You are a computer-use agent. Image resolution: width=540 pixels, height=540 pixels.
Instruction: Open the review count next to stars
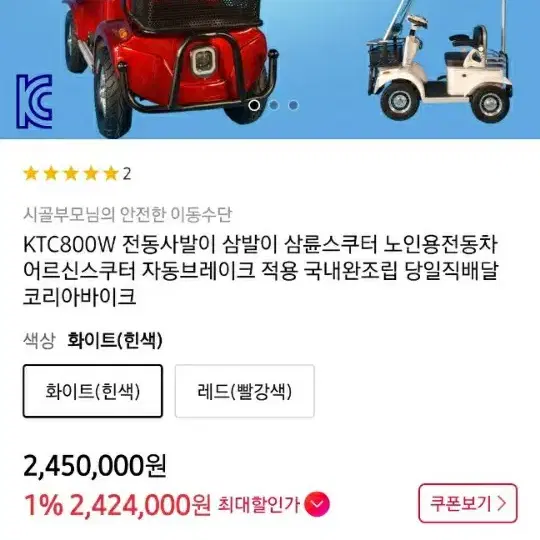tap(127, 174)
